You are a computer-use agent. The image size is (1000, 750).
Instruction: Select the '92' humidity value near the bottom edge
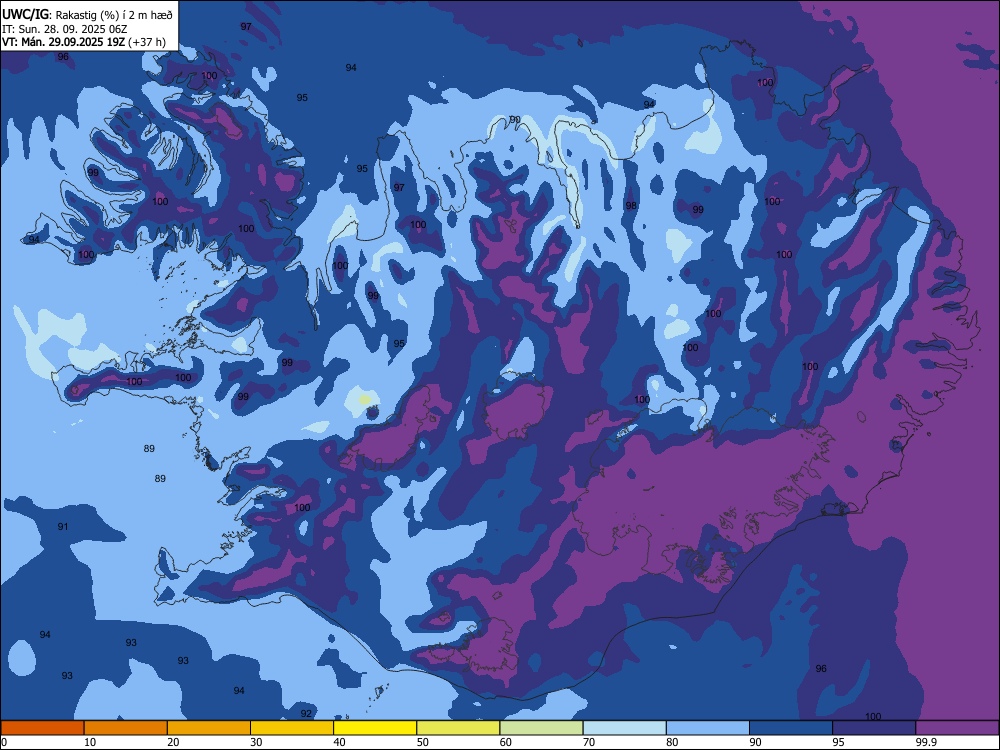click(306, 713)
